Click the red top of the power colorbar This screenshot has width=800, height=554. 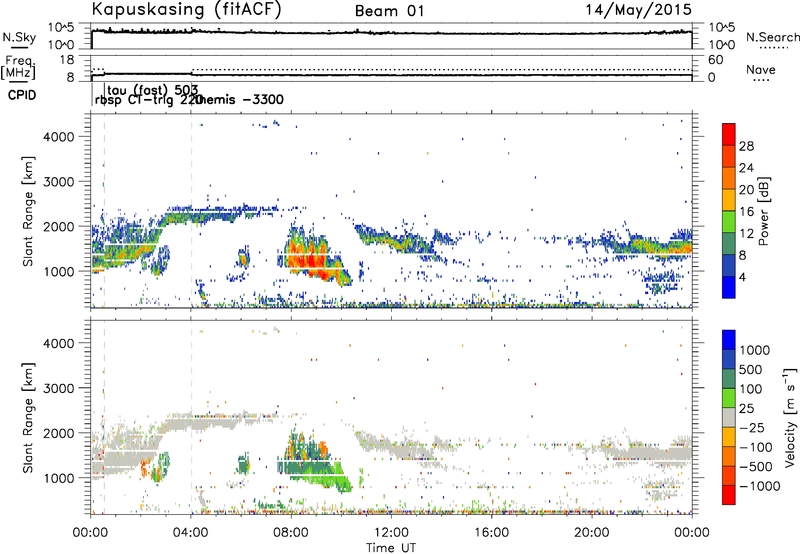pos(729,133)
